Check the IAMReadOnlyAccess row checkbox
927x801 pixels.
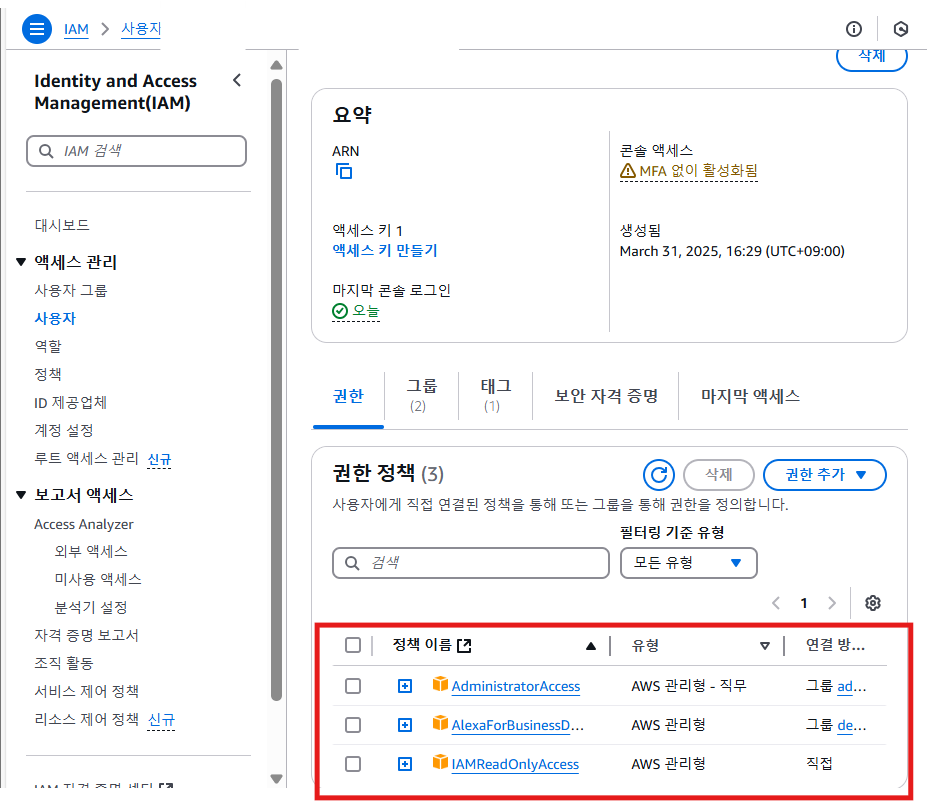click(353, 764)
